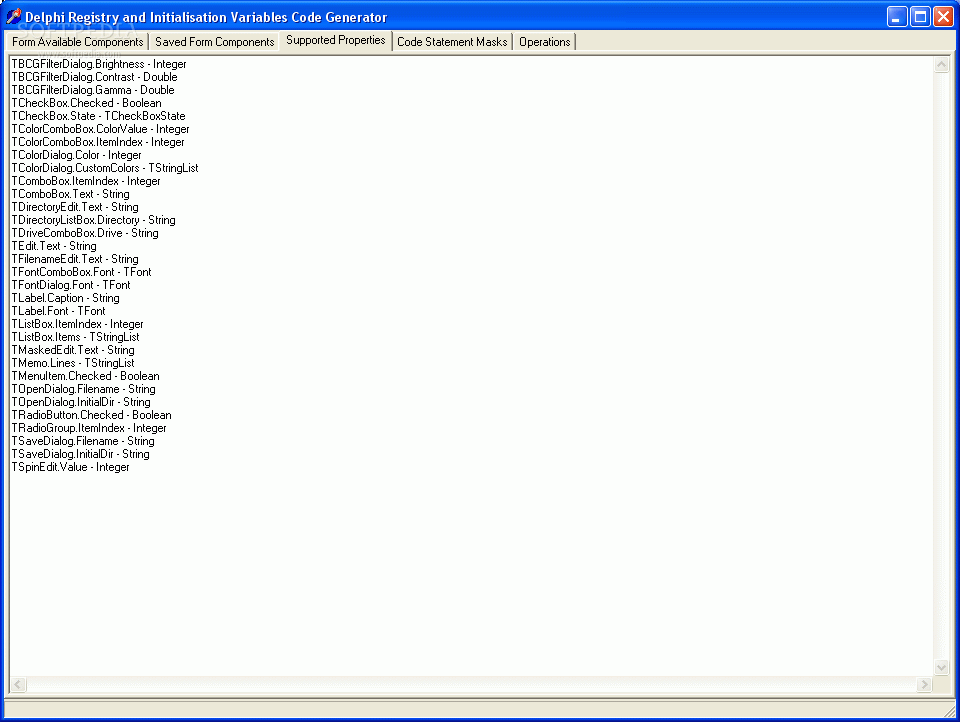Viewport: 960px width, 722px height.
Task: Select line TMemo.Lines - TStringList
Action: coord(73,363)
